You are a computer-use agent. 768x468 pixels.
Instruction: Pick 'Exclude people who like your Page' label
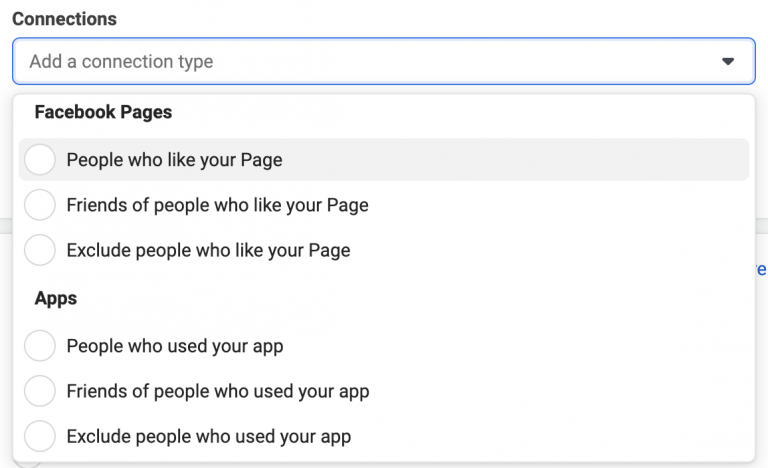(208, 250)
